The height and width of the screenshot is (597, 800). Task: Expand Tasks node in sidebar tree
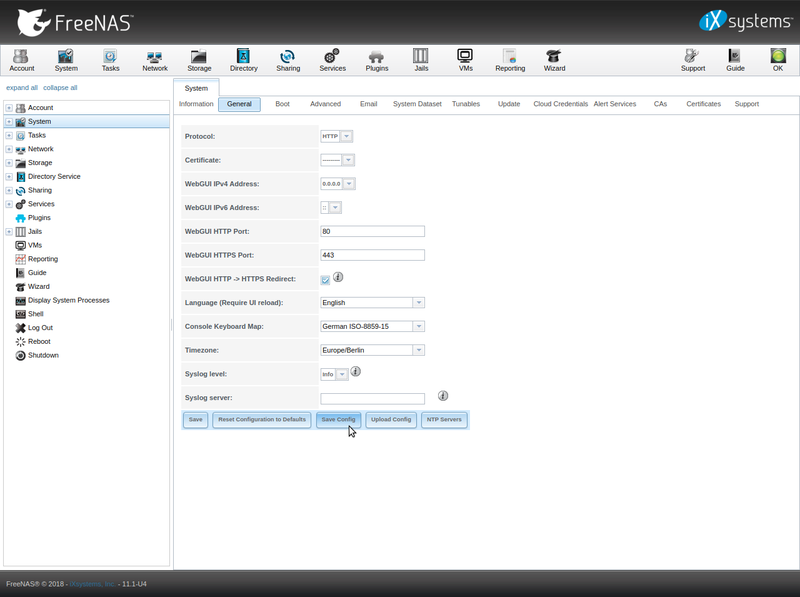pyautogui.click(x=9, y=135)
